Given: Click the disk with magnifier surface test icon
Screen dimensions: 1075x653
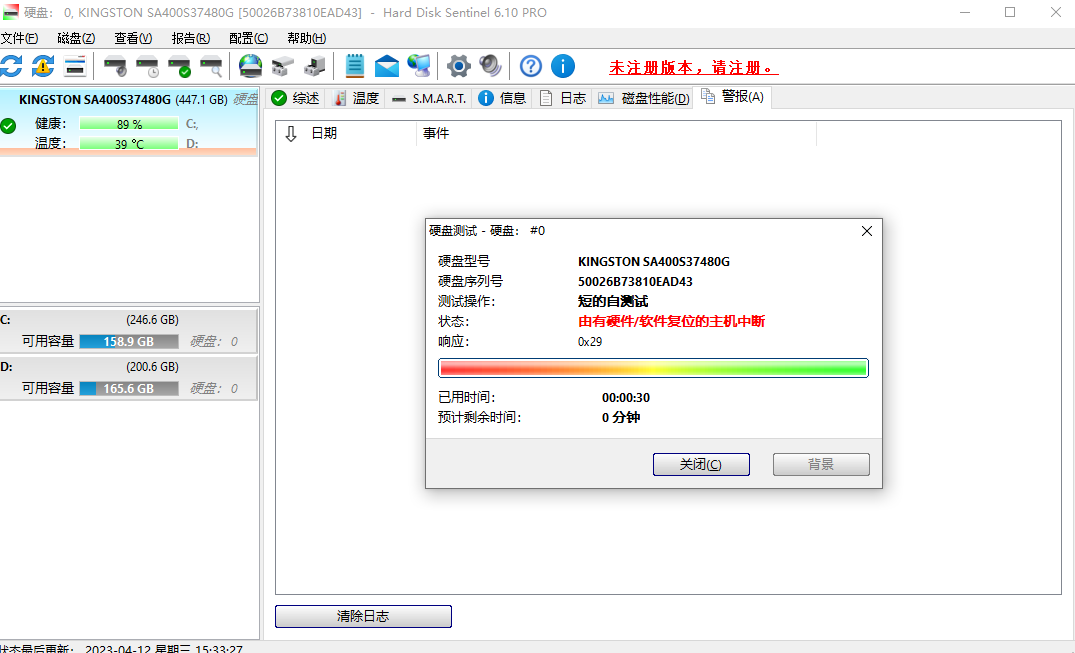Looking at the screenshot, I should [x=211, y=67].
